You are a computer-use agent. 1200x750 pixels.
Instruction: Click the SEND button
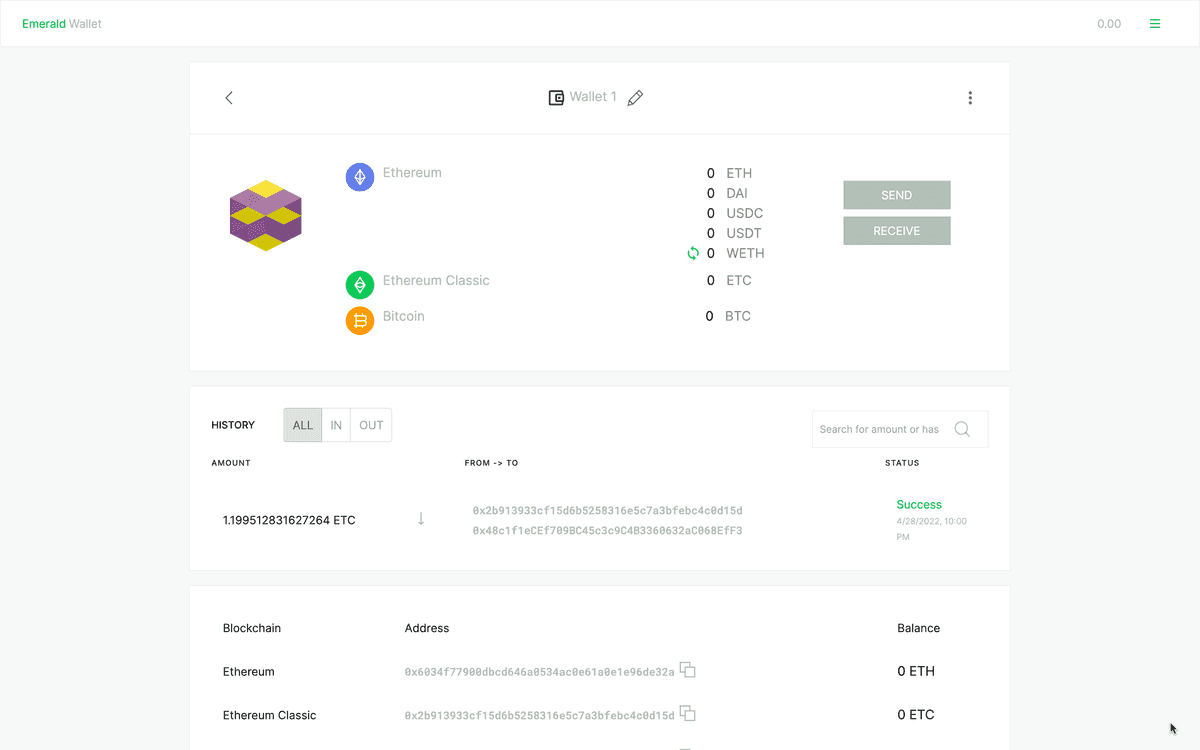click(896, 195)
